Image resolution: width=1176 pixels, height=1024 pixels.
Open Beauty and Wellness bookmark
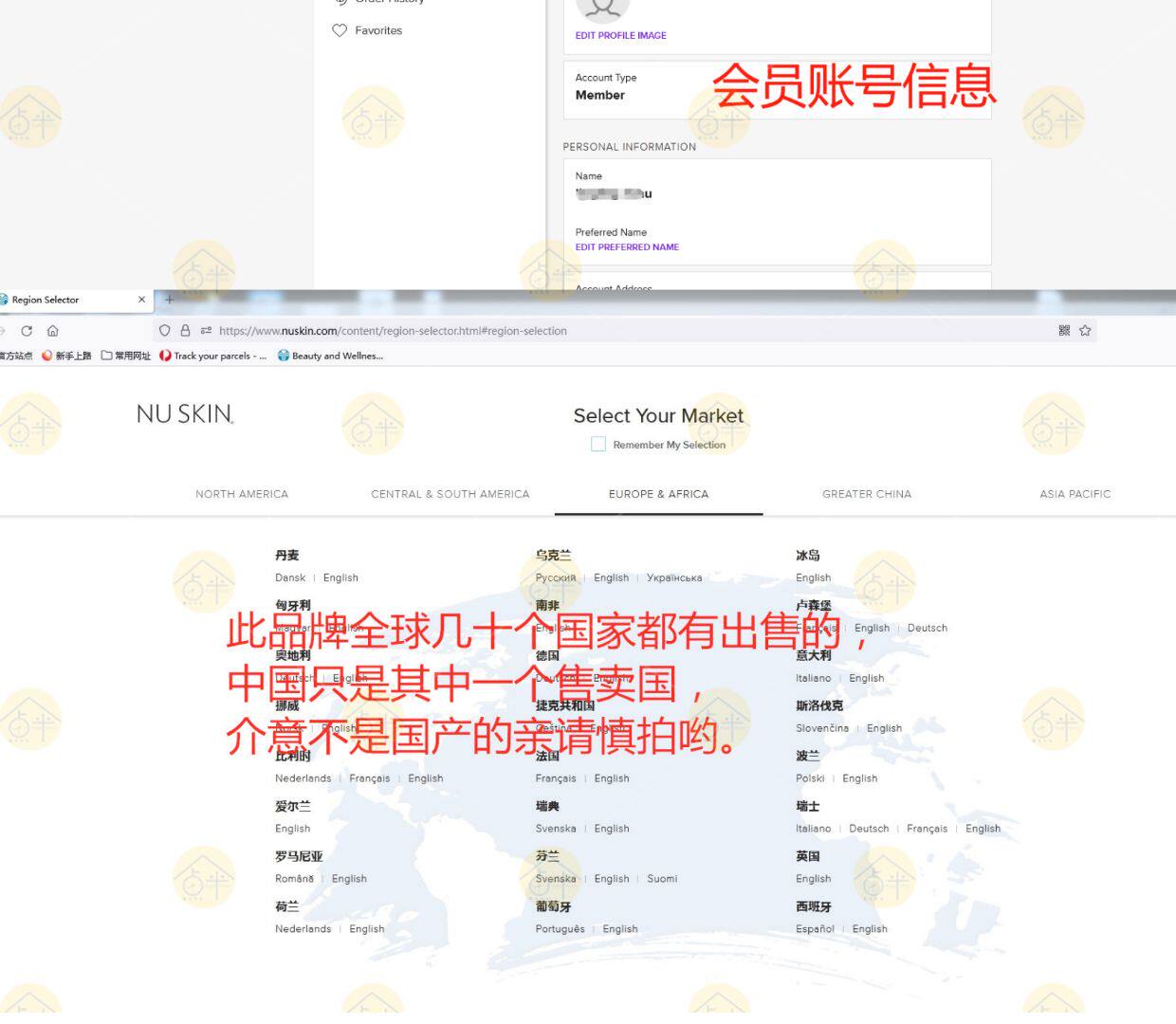(330, 357)
